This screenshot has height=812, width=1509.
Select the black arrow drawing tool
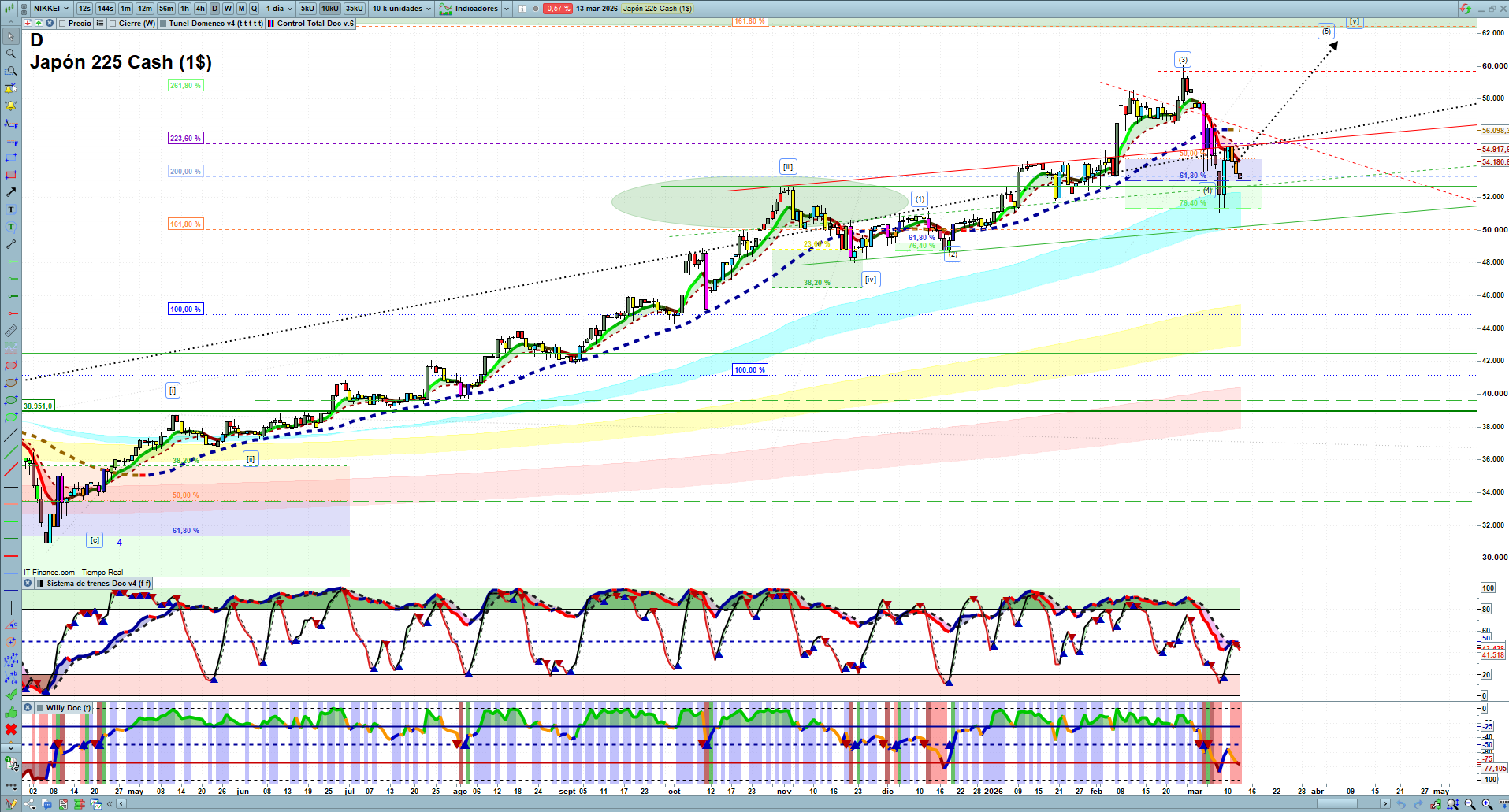11,192
